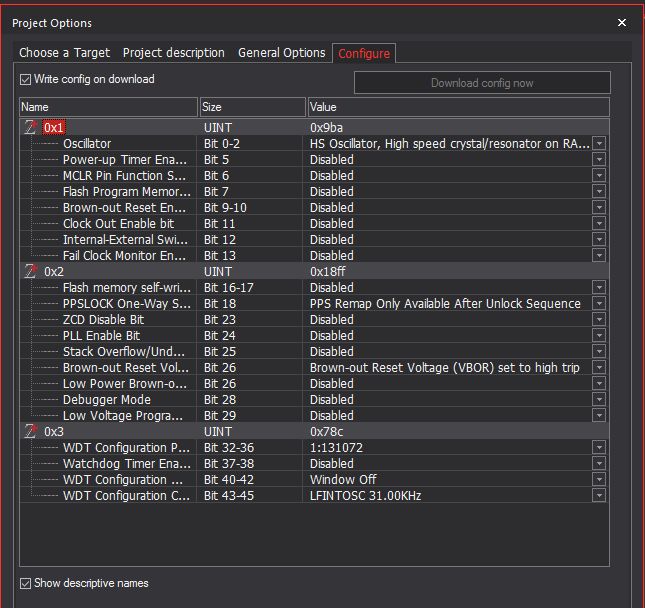Open Brown-out Reset Voltage dropdown
Viewport: 645px width, 608px height.
(599, 368)
